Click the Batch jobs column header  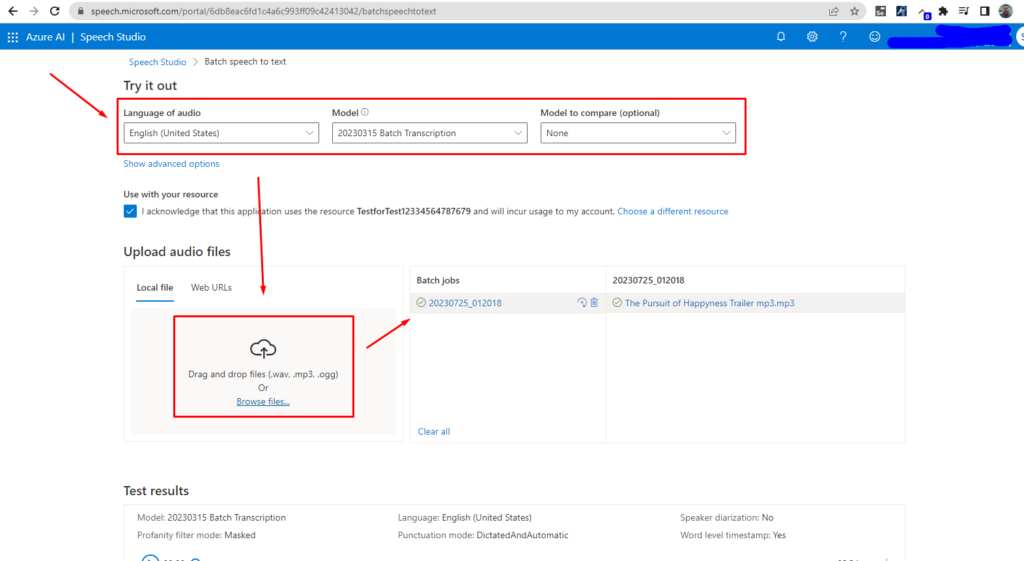(x=438, y=280)
